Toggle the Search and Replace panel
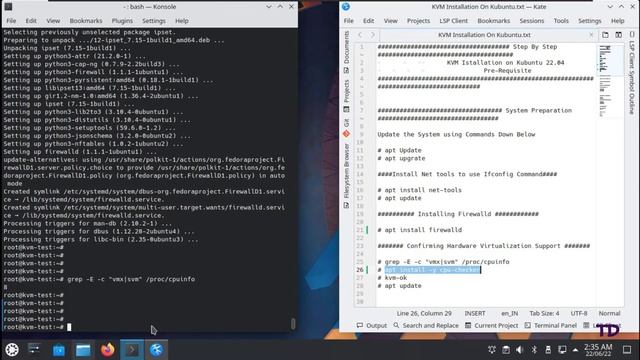640x360 pixels. pyautogui.click(x=426, y=326)
